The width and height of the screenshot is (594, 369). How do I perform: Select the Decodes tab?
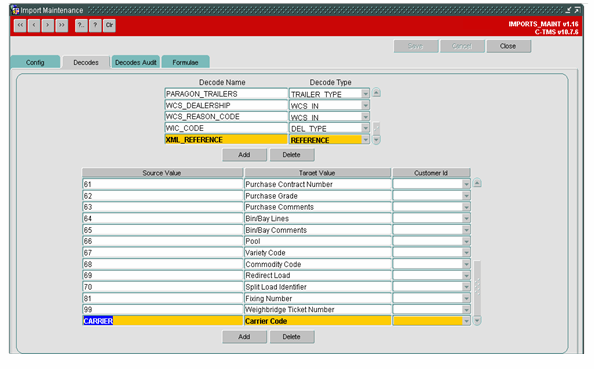coord(86,62)
